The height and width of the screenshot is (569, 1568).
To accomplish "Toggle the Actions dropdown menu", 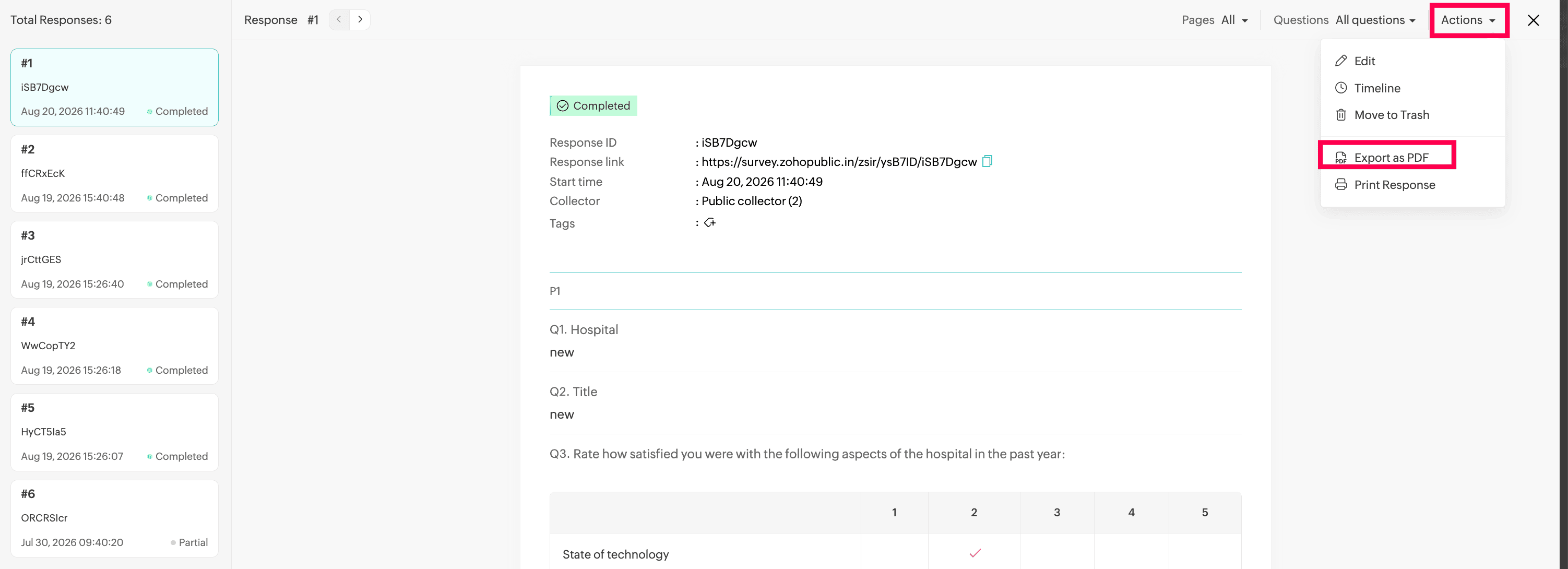I will pyautogui.click(x=1468, y=20).
